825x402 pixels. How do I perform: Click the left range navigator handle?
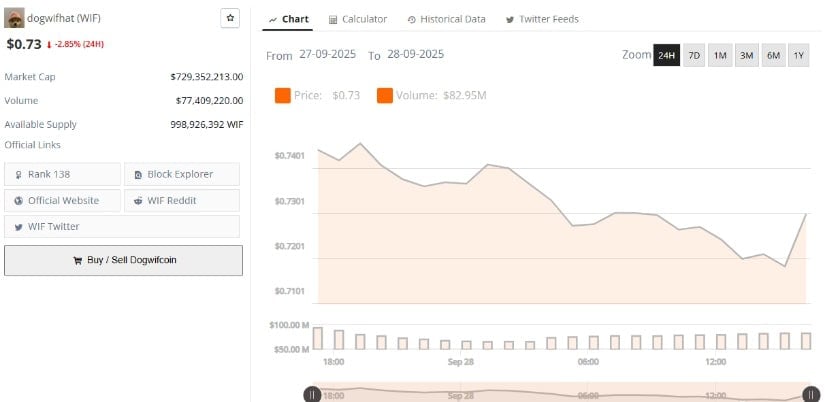pyautogui.click(x=312, y=395)
